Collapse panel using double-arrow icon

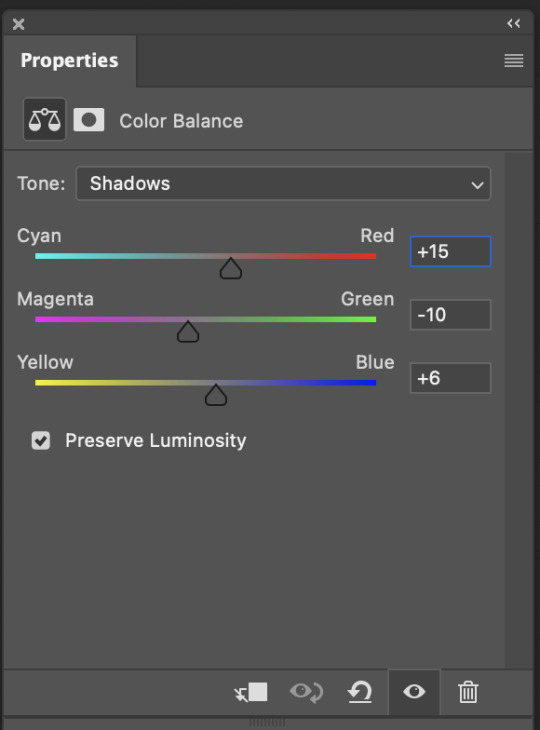tap(513, 23)
